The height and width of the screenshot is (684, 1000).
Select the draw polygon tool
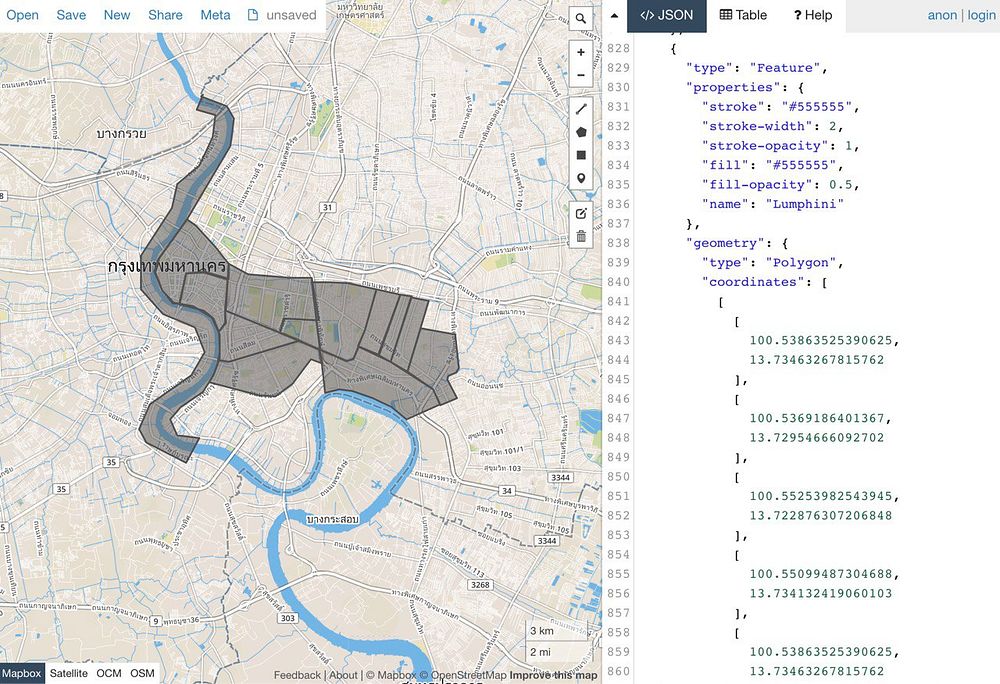pos(581,132)
